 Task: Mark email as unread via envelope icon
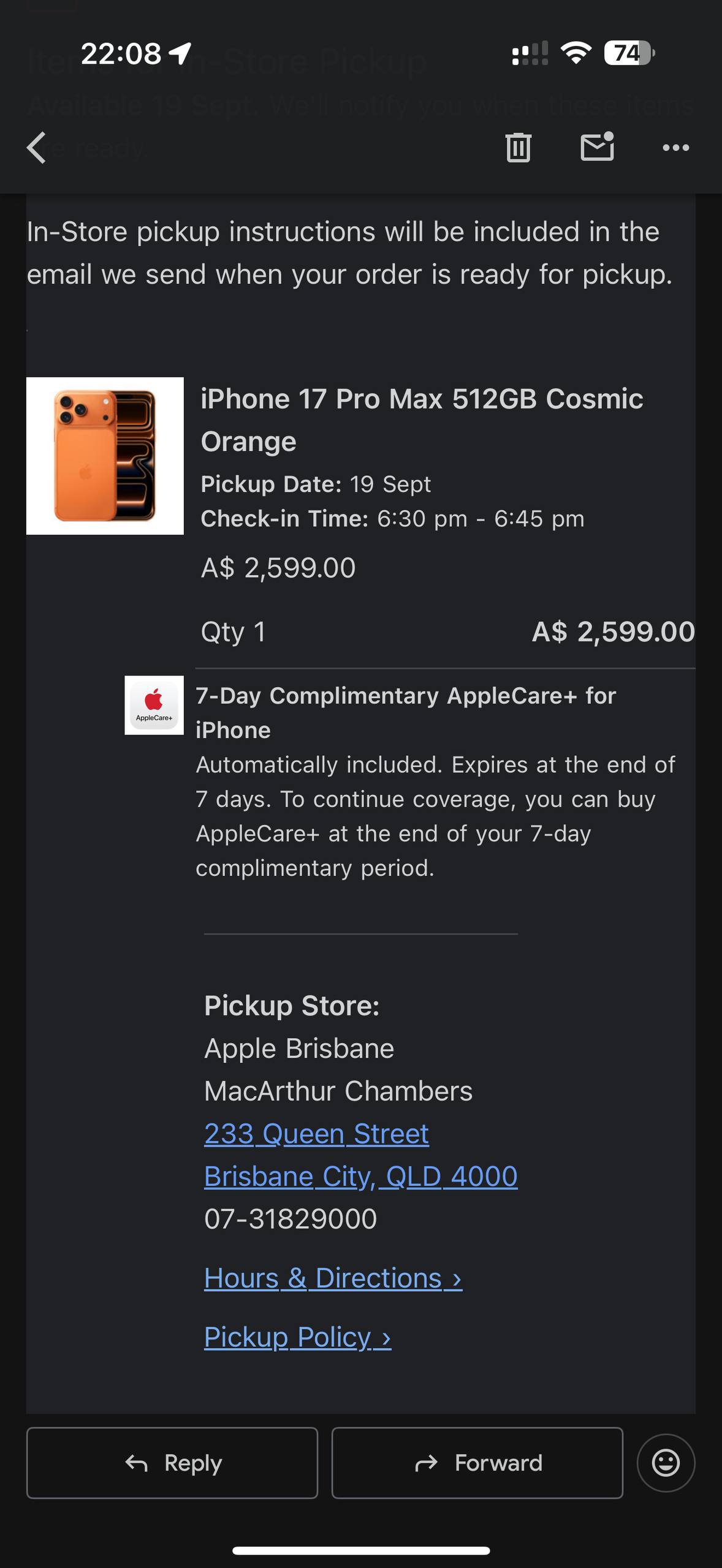click(x=597, y=147)
